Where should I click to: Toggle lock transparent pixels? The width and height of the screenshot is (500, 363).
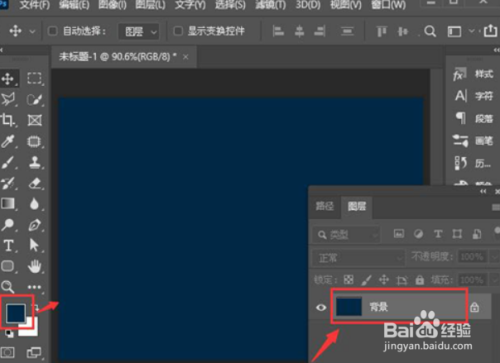(x=349, y=279)
